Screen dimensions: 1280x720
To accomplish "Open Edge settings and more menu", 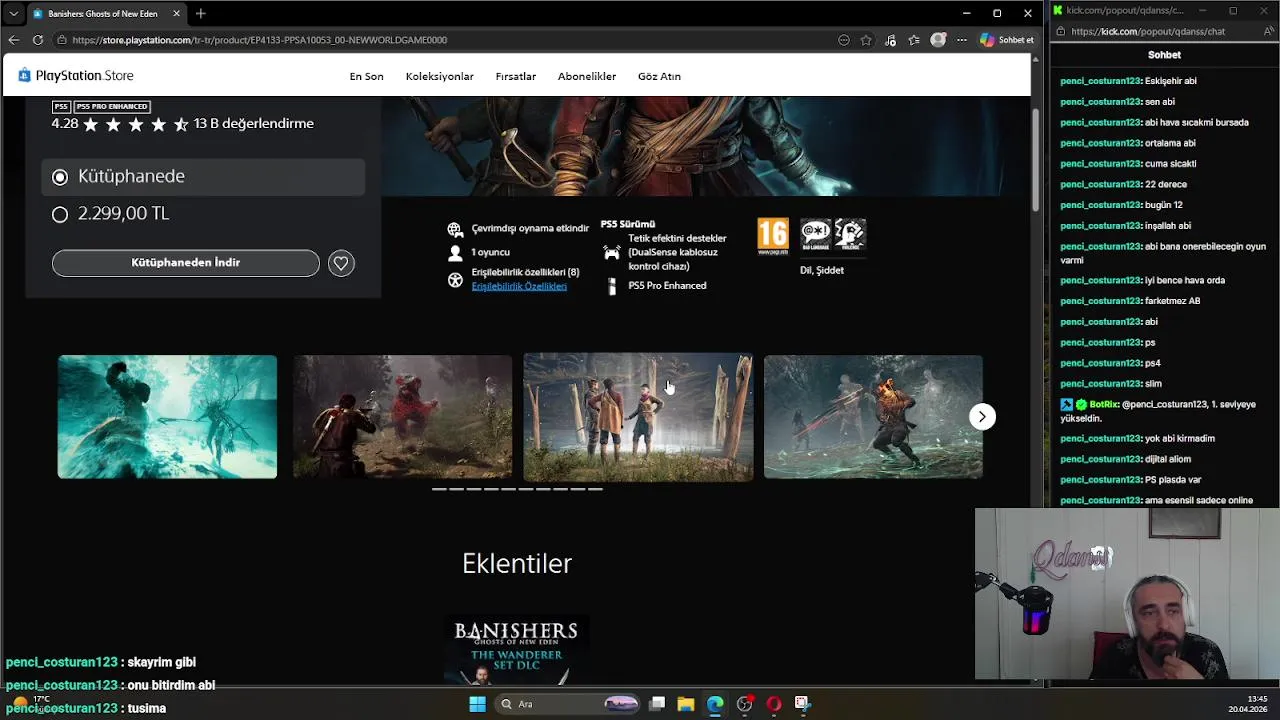I will (x=962, y=40).
